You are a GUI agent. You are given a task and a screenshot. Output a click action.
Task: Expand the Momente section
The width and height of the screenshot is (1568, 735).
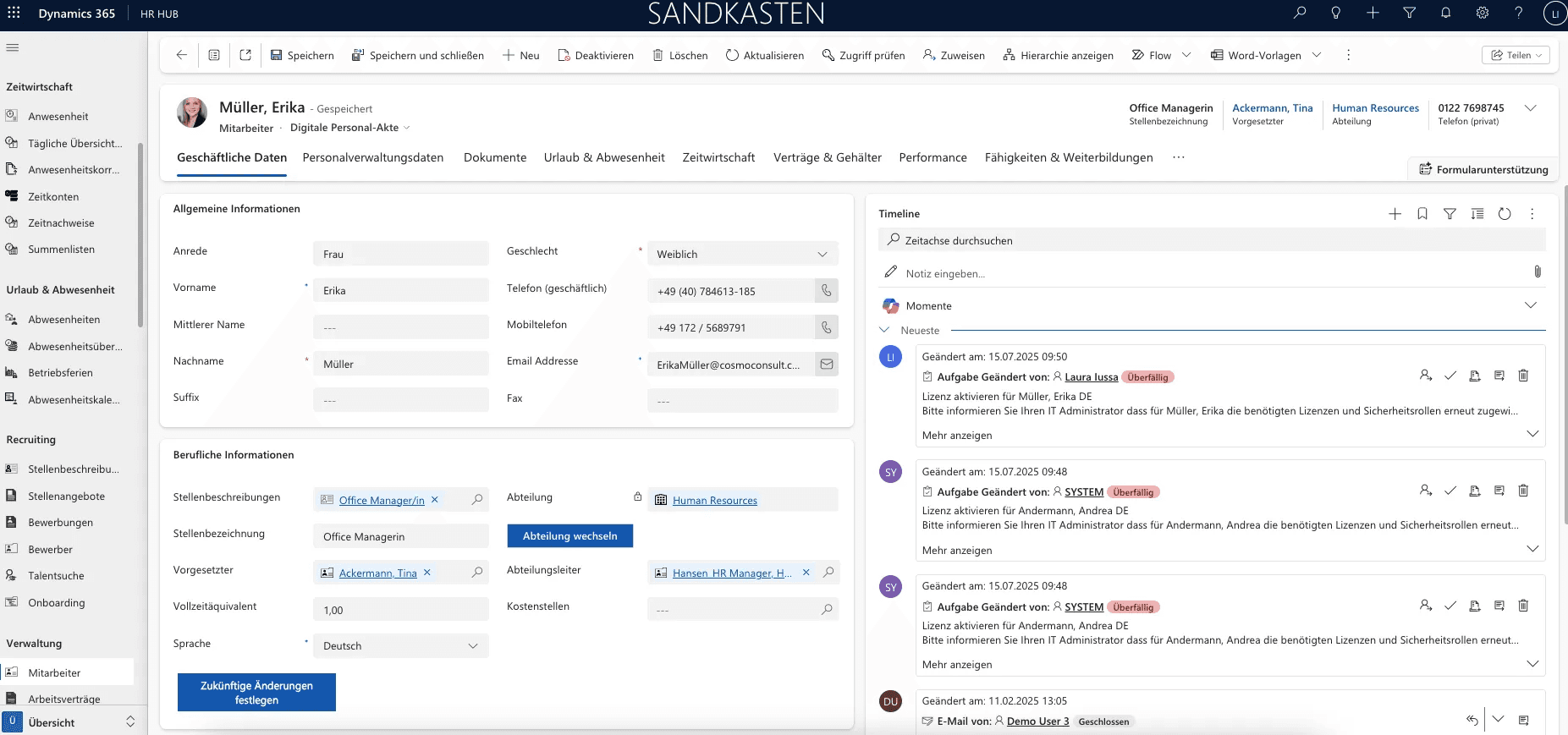click(1530, 305)
